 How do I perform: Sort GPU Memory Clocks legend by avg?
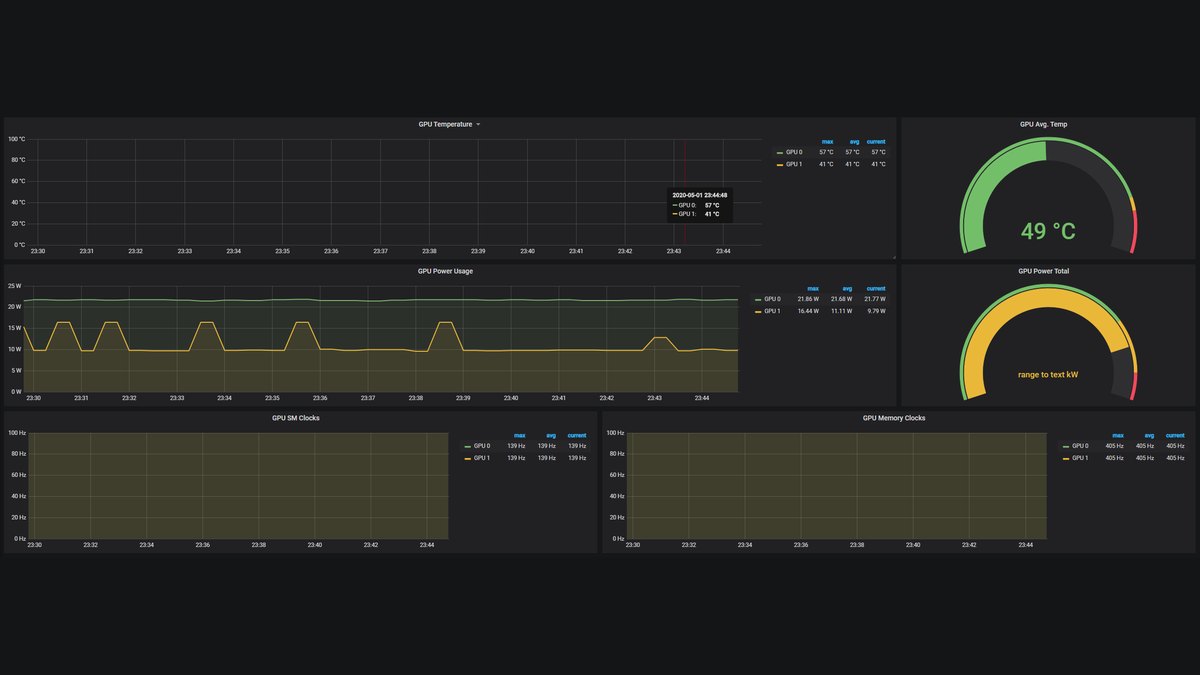[1149, 436]
